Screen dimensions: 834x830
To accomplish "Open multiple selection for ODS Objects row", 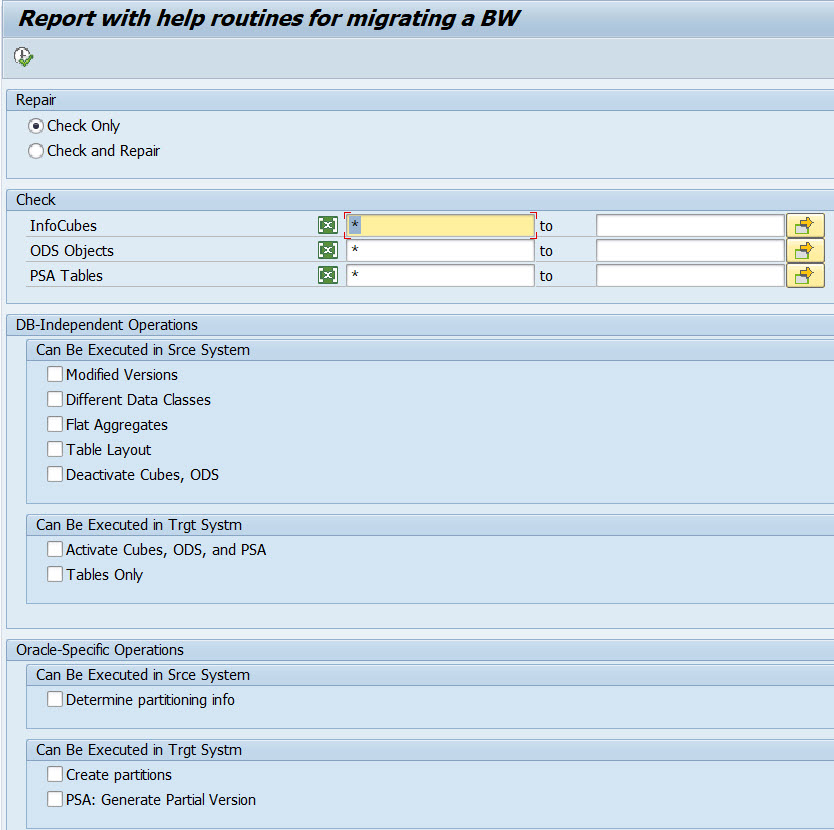I will click(x=327, y=250).
